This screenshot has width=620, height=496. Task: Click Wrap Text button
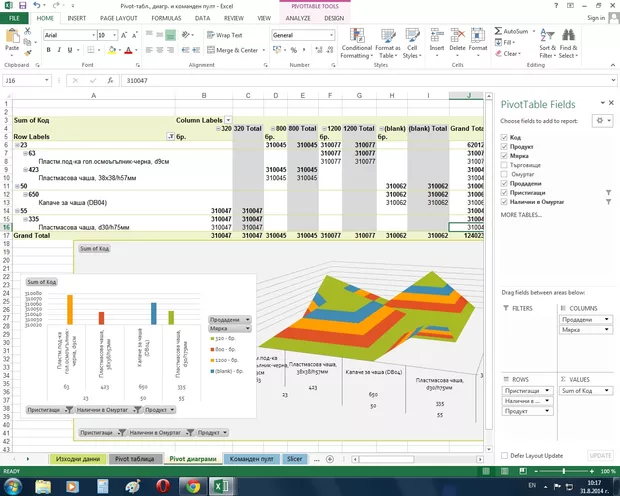click(x=223, y=35)
